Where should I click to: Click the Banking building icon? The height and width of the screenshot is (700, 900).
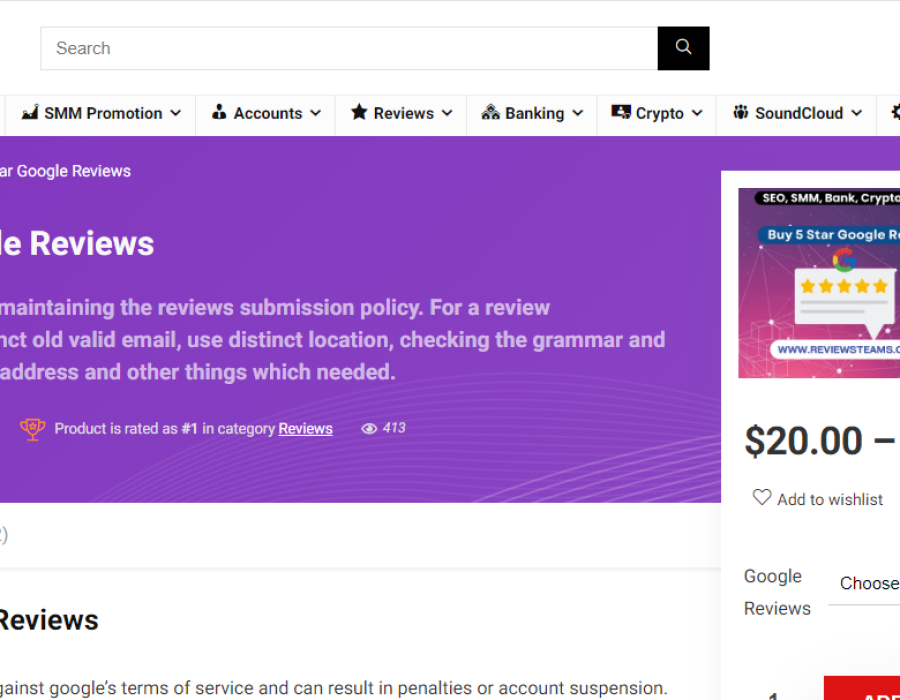coord(490,113)
